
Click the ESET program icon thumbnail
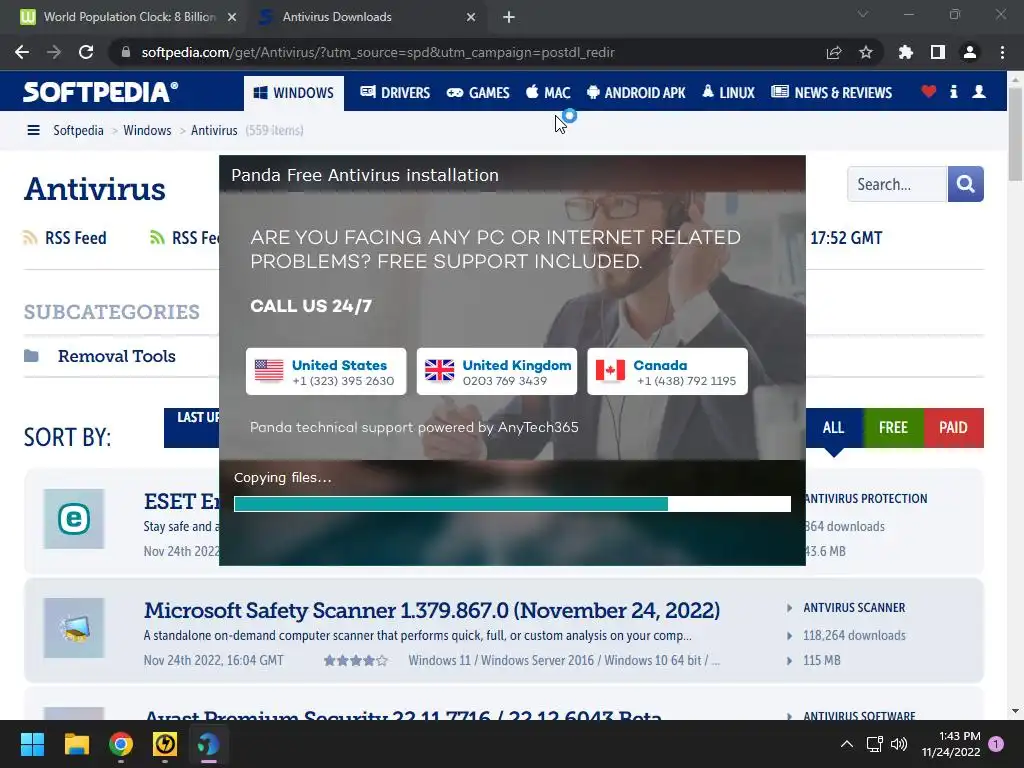coord(74,519)
